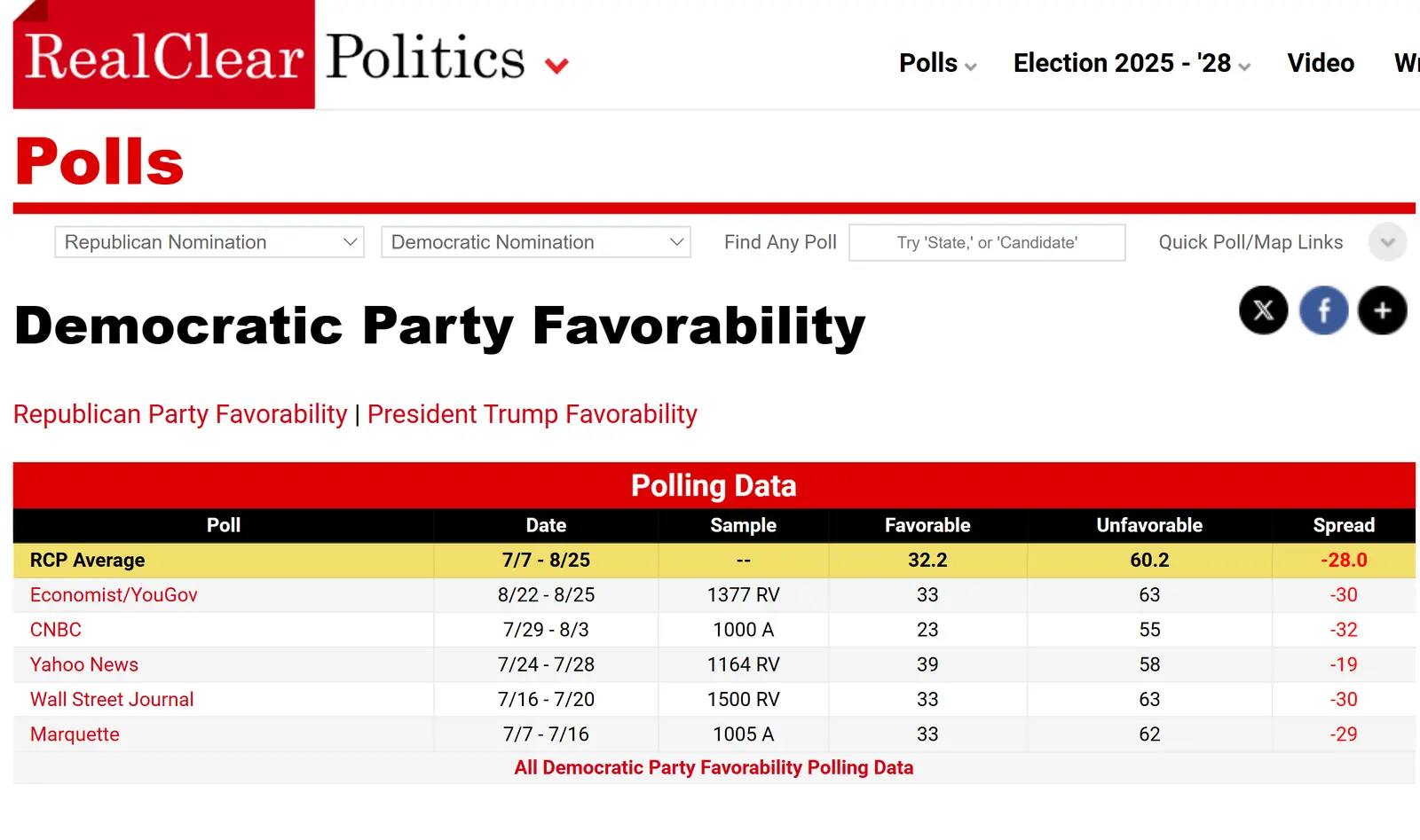Screen dimensions: 1420x840
Task: Open Republican Nomination dropdown
Action: click(x=209, y=242)
